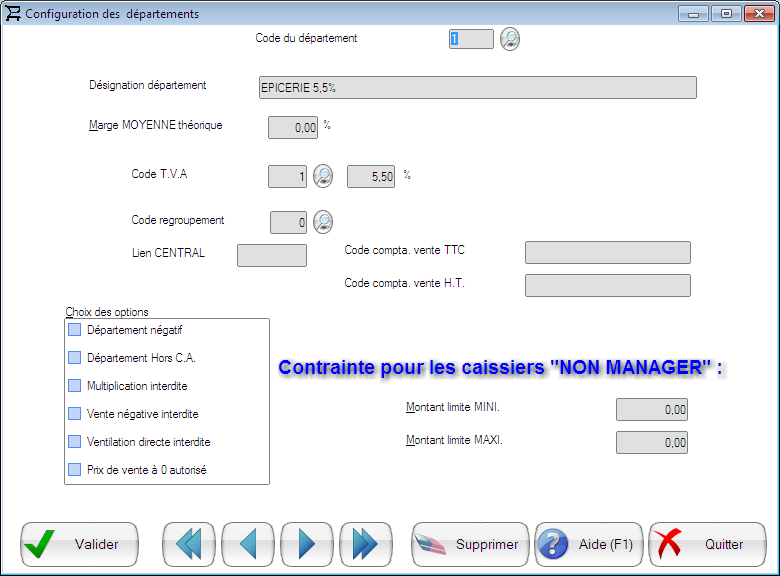Check Multiplication interdite
780x576 pixels.
click(x=74, y=385)
